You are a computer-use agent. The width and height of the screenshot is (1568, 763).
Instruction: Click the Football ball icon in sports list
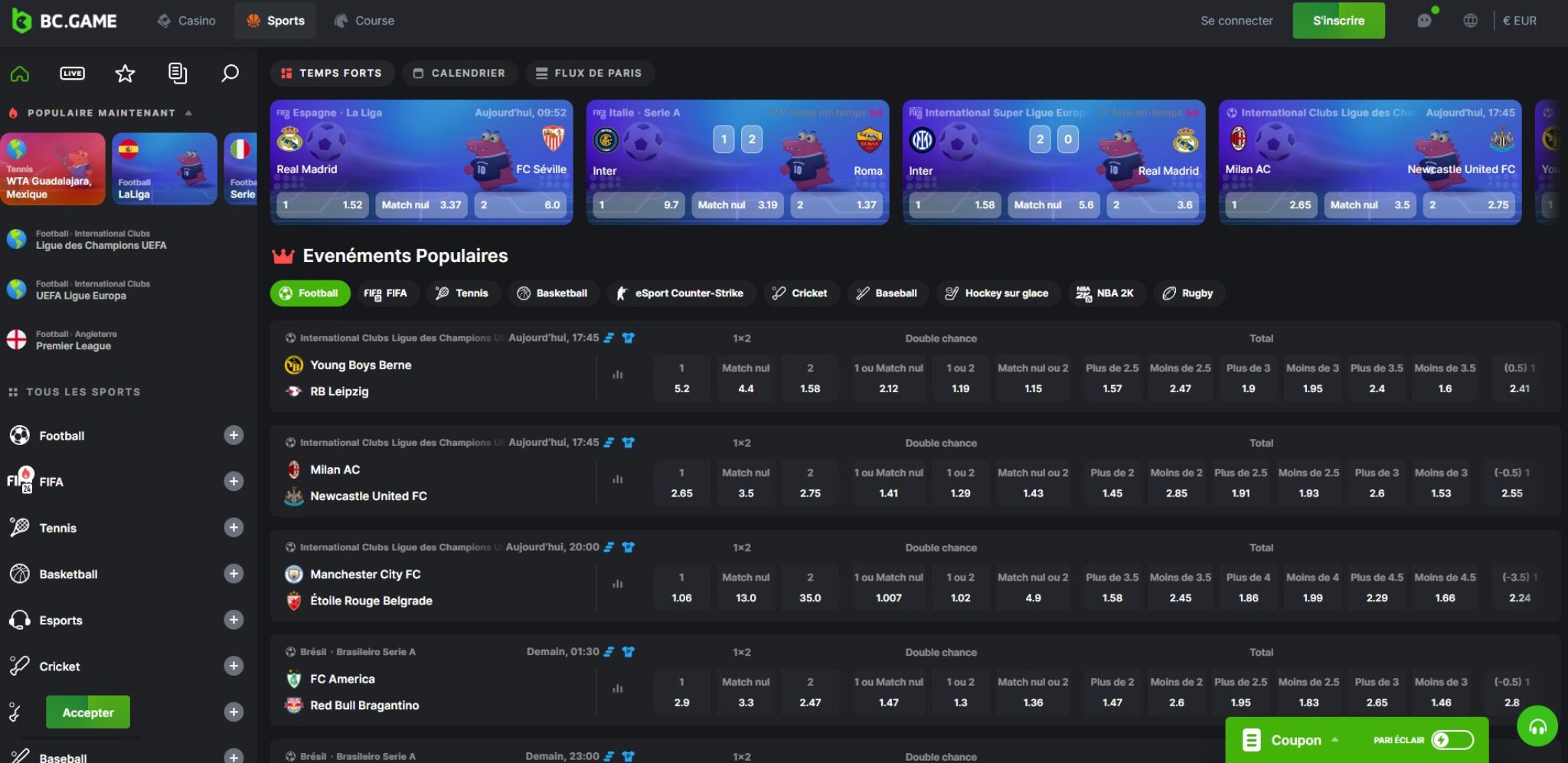tap(20, 436)
